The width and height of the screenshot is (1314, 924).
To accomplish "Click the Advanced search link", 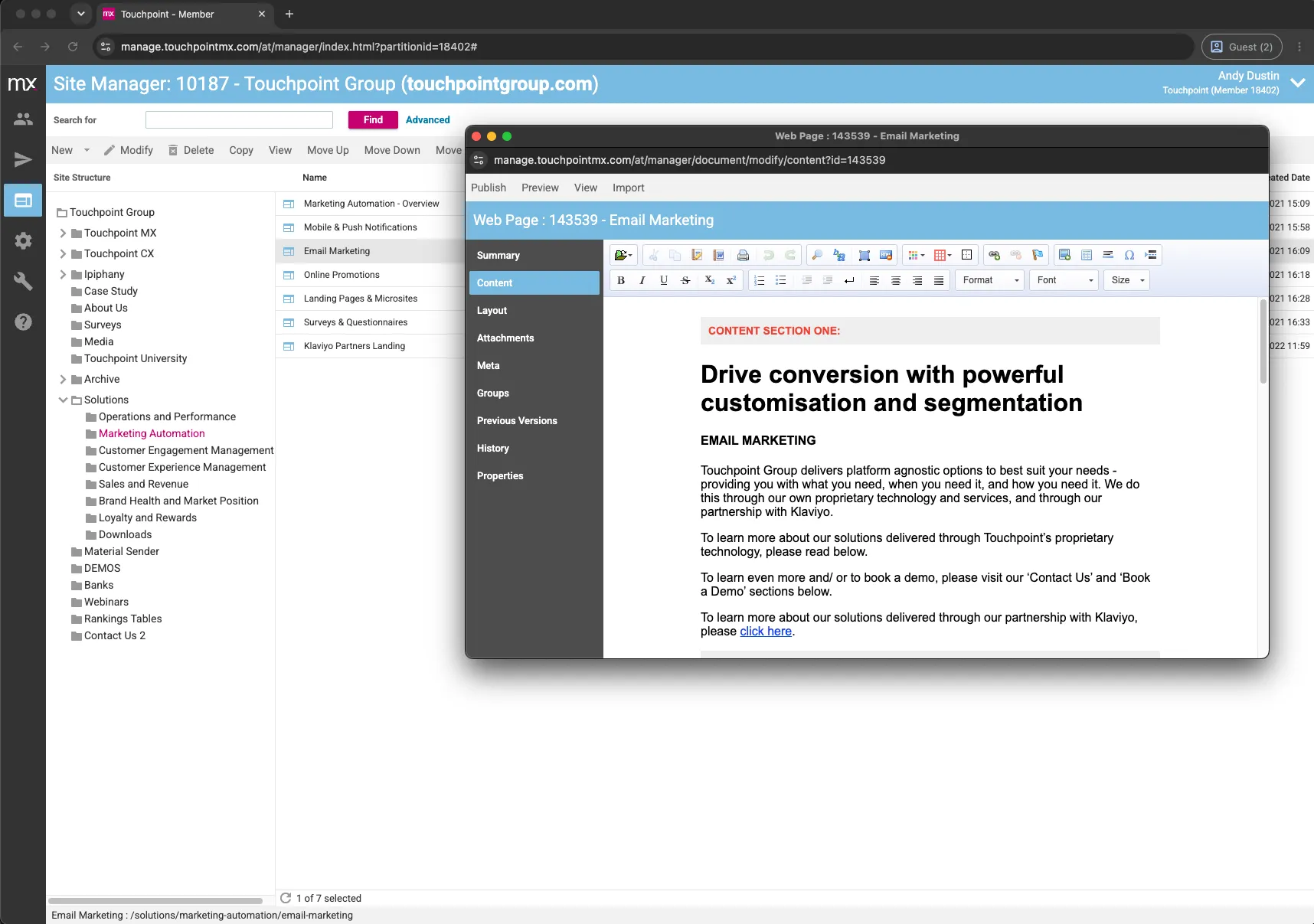I will (428, 119).
